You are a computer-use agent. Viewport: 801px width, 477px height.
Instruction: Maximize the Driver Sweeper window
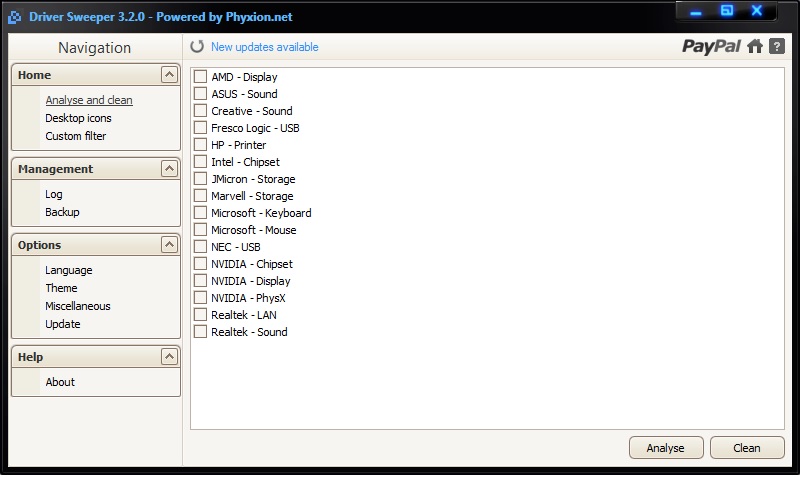tap(726, 11)
